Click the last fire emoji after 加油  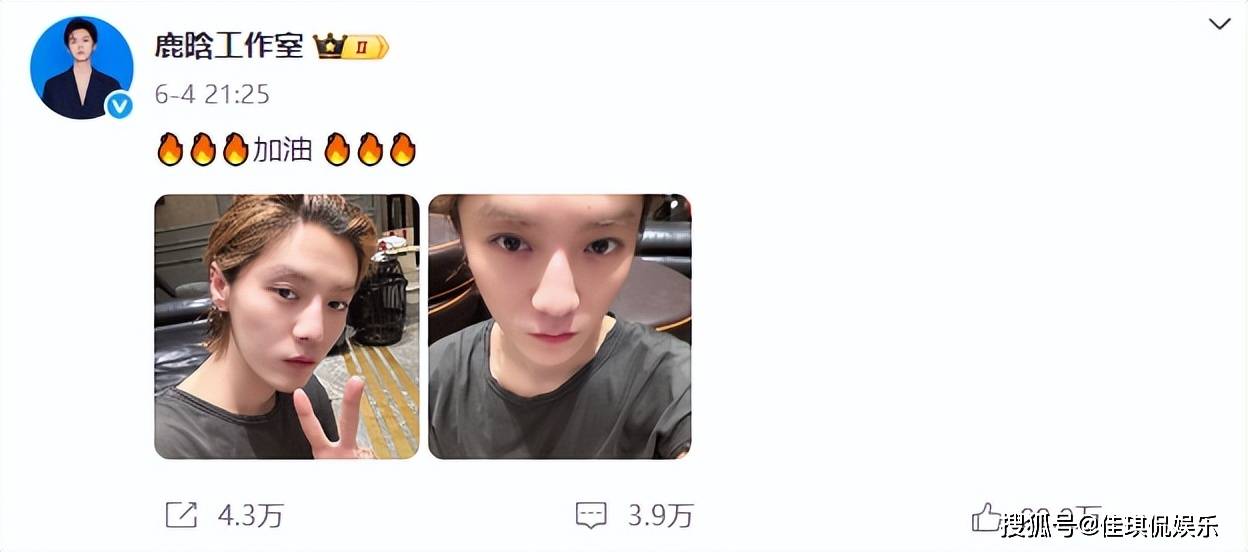click(x=402, y=150)
